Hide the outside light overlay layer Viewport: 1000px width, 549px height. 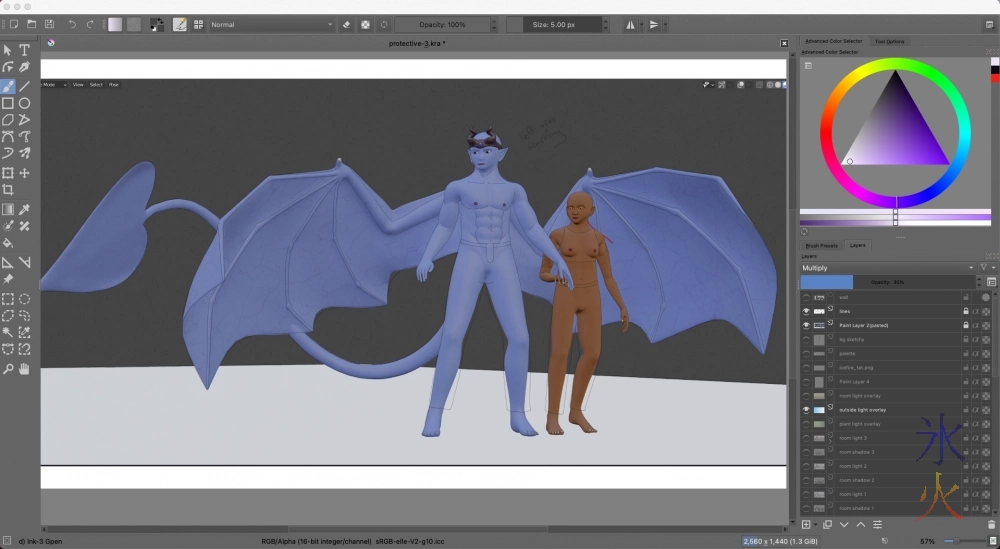coord(807,409)
